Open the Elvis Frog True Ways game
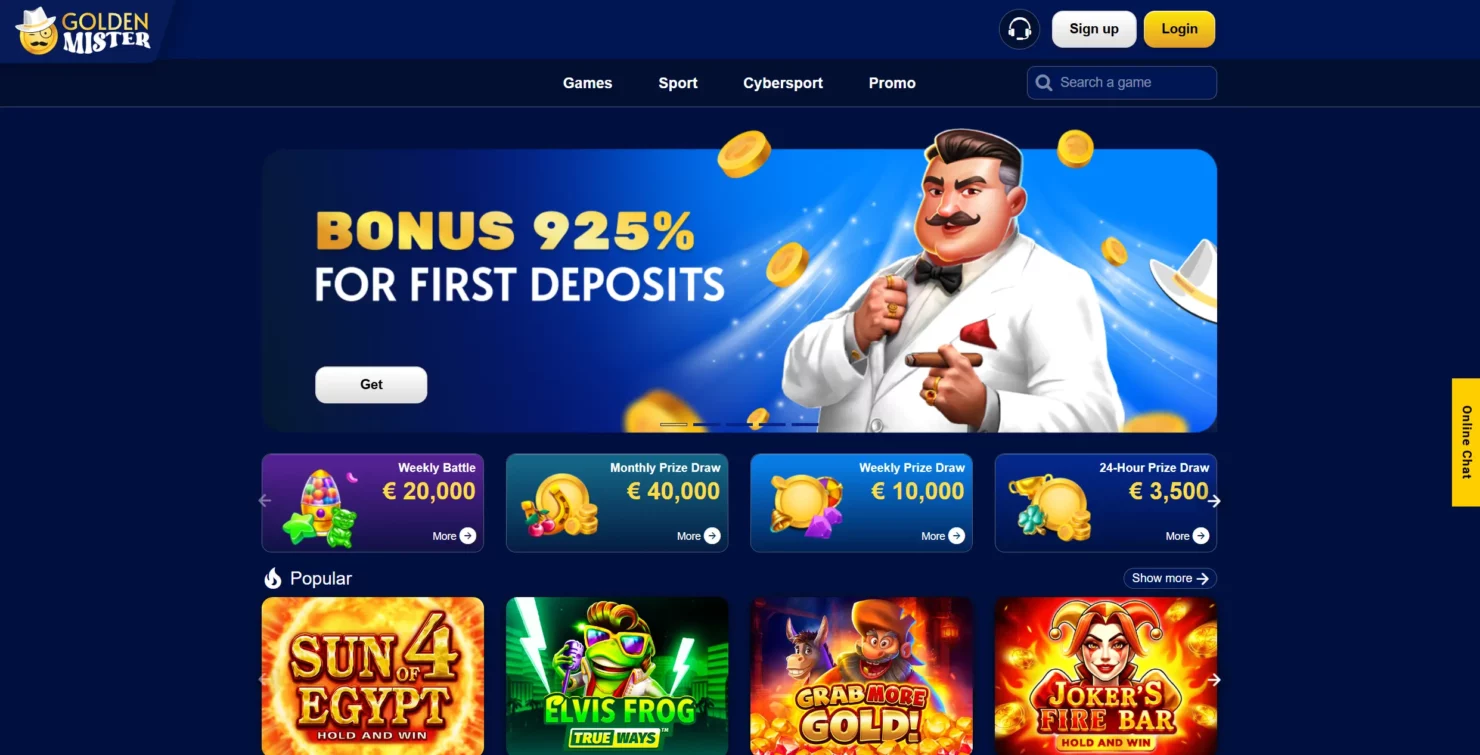1480x755 pixels. tap(617, 676)
